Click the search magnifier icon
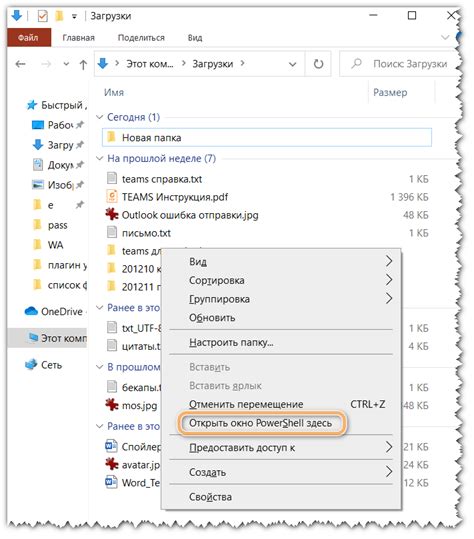474x539 pixels. (356, 64)
